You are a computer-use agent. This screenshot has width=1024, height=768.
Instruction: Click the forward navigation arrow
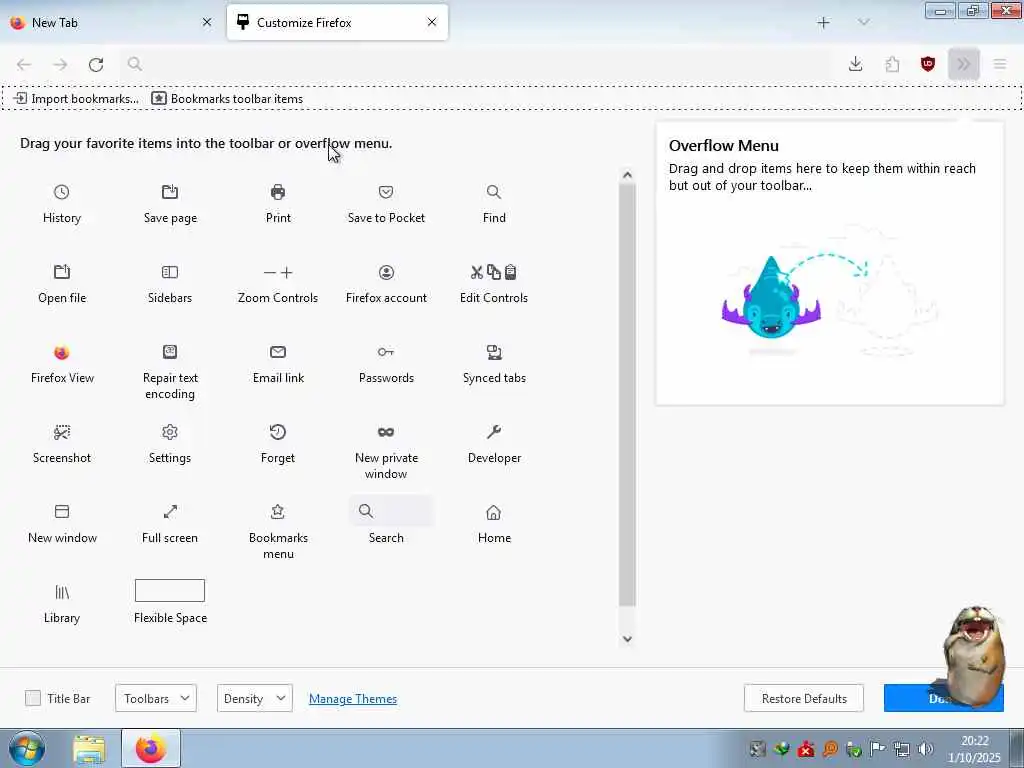(x=60, y=64)
